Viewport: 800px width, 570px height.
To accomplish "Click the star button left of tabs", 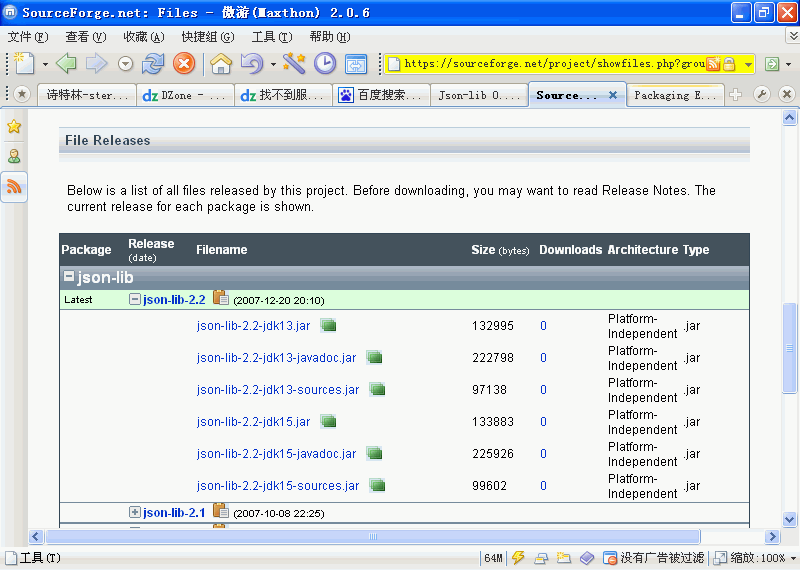I will click(22, 94).
